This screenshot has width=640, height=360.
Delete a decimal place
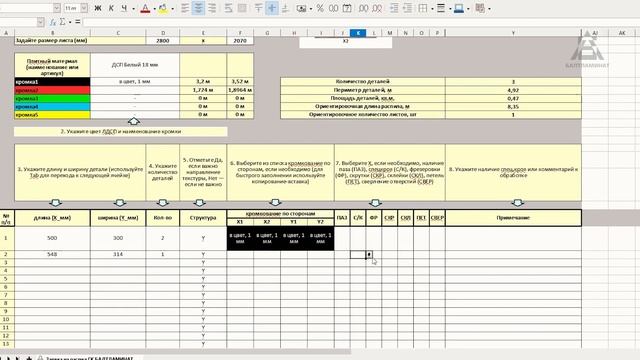click(377, 8)
